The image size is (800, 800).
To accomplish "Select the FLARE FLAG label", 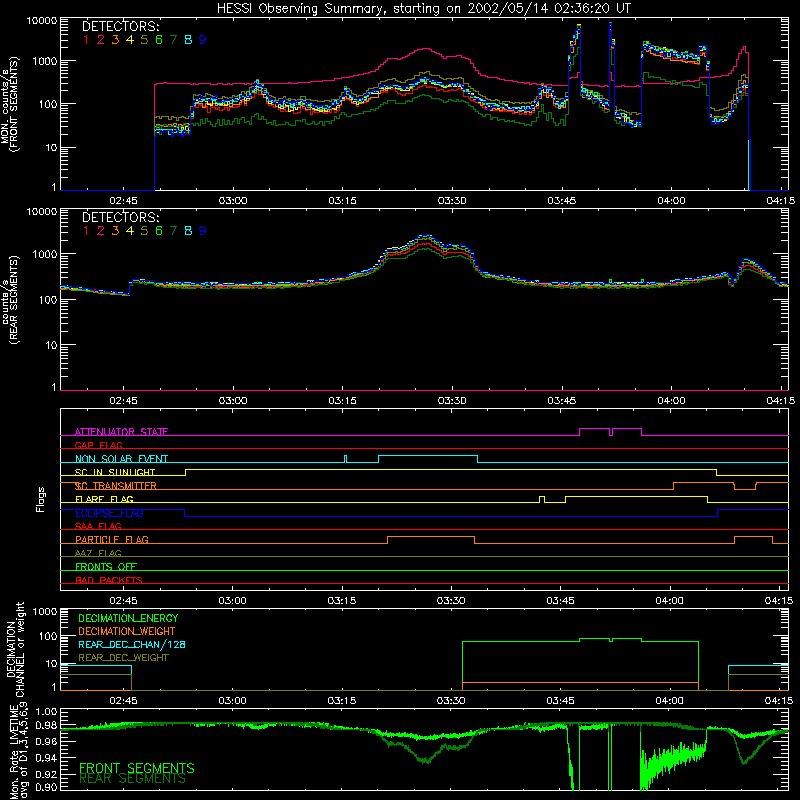I will [104, 499].
